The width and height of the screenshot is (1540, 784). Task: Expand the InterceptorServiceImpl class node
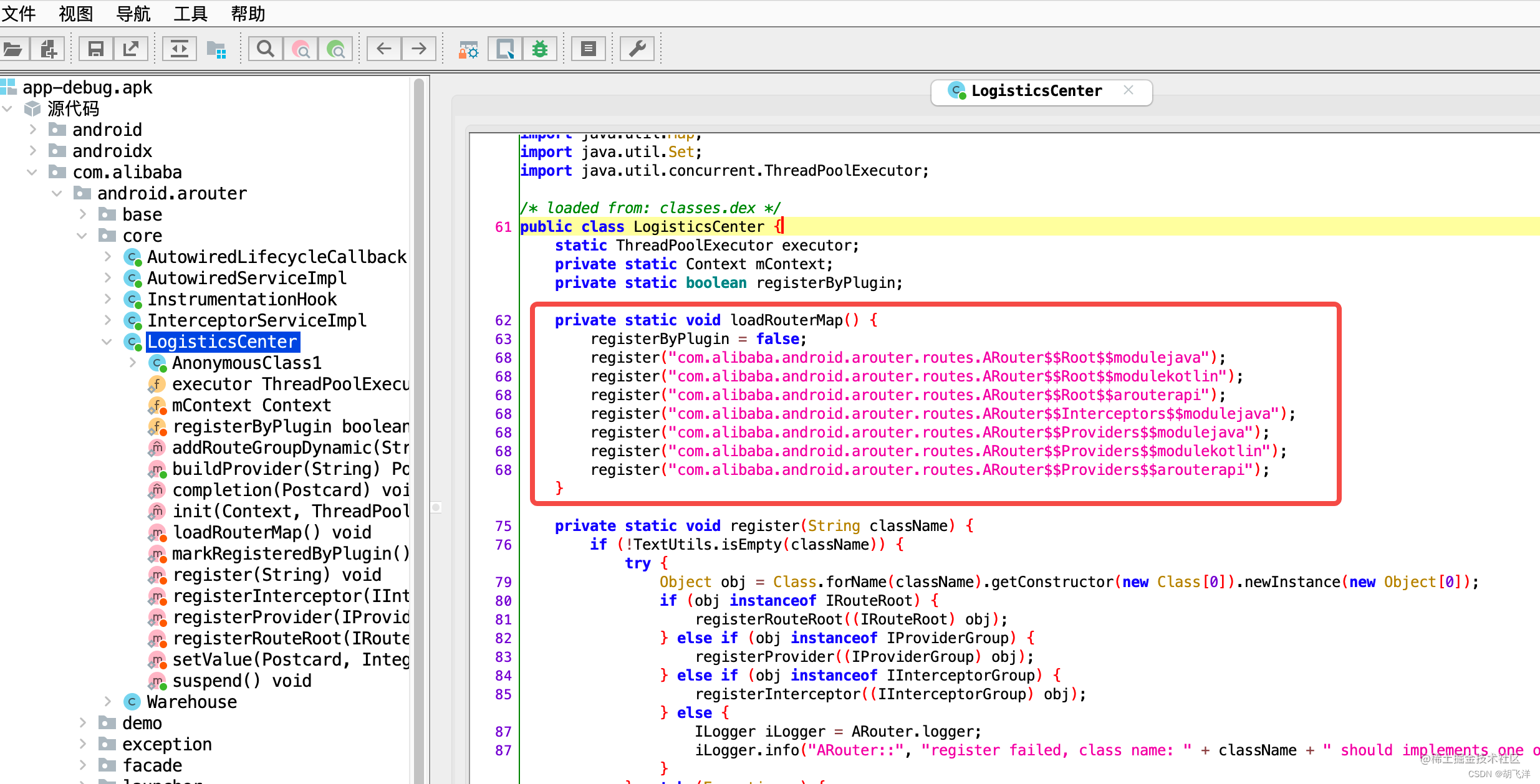tap(107, 320)
